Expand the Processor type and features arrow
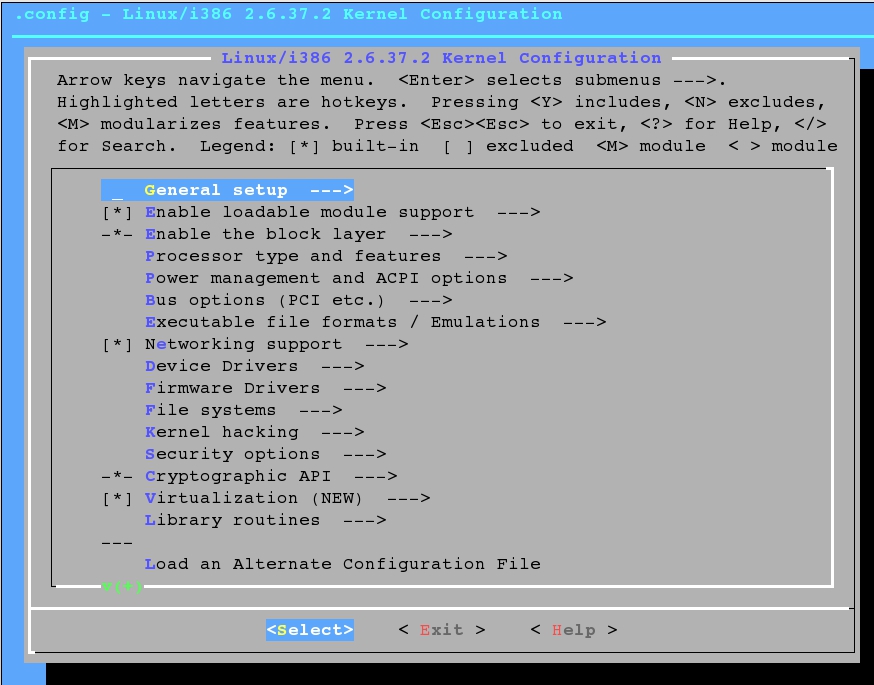 coord(486,256)
